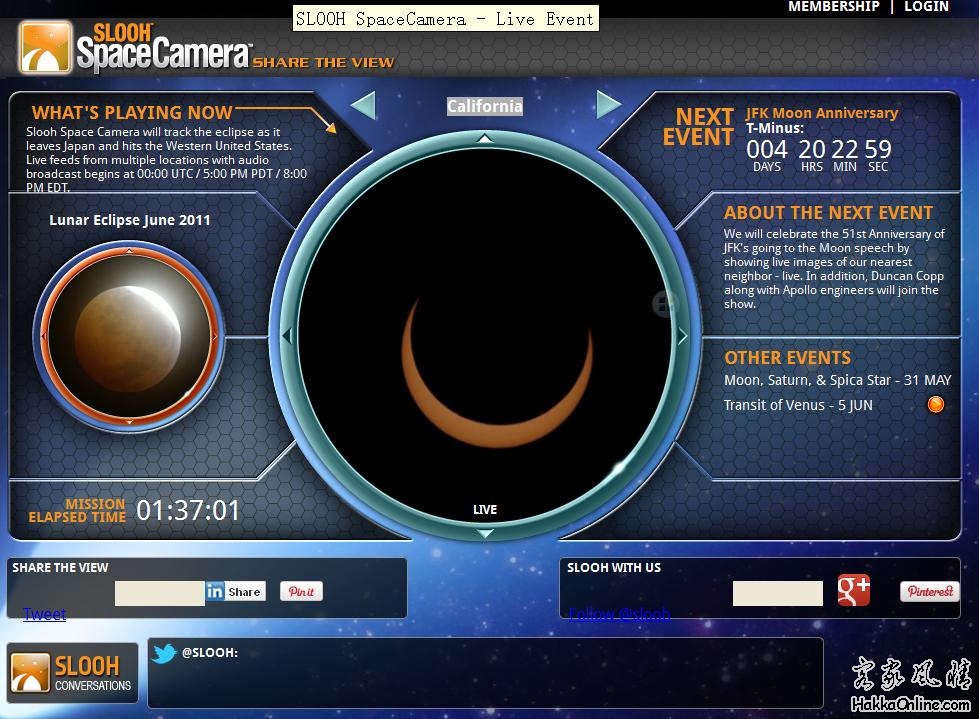The height and width of the screenshot is (719, 979).
Task: Open Slooh Conversations logo panel
Action: [72, 673]
